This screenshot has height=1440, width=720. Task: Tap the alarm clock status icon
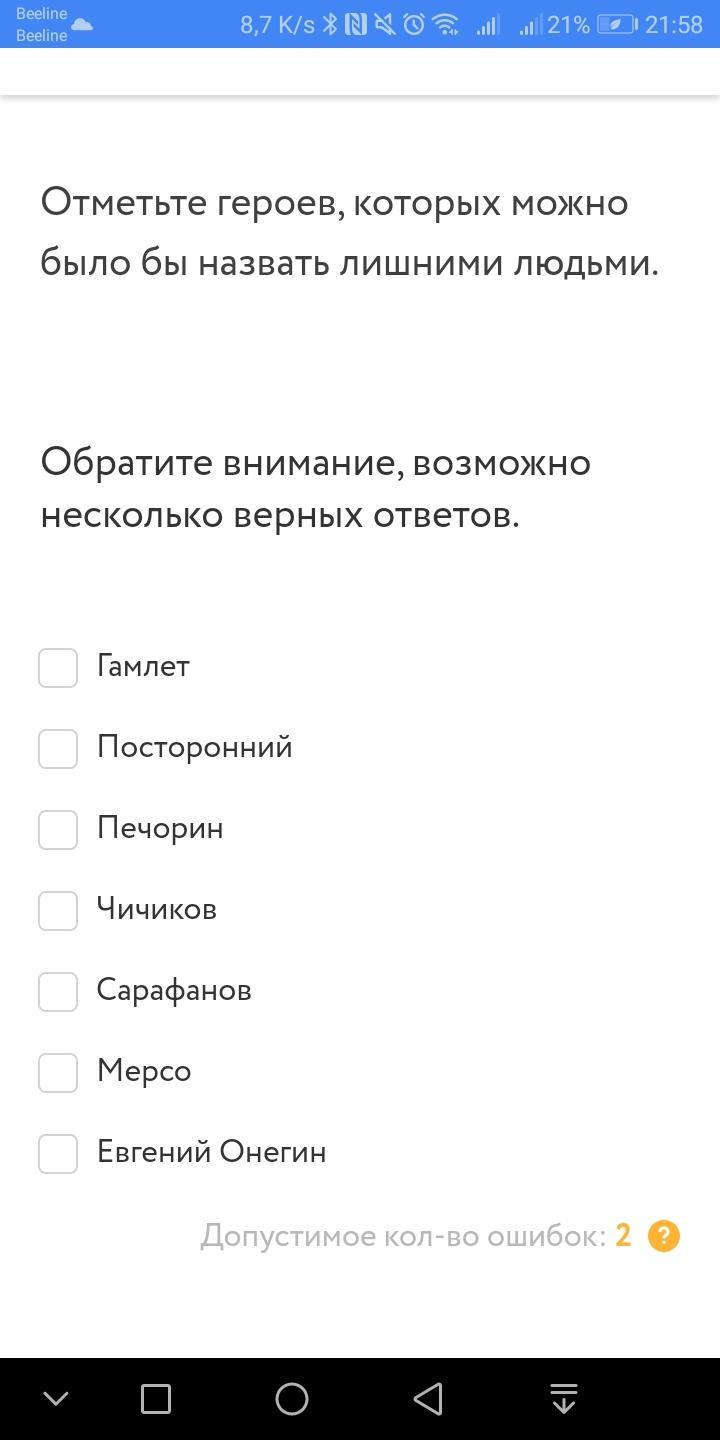414,25
